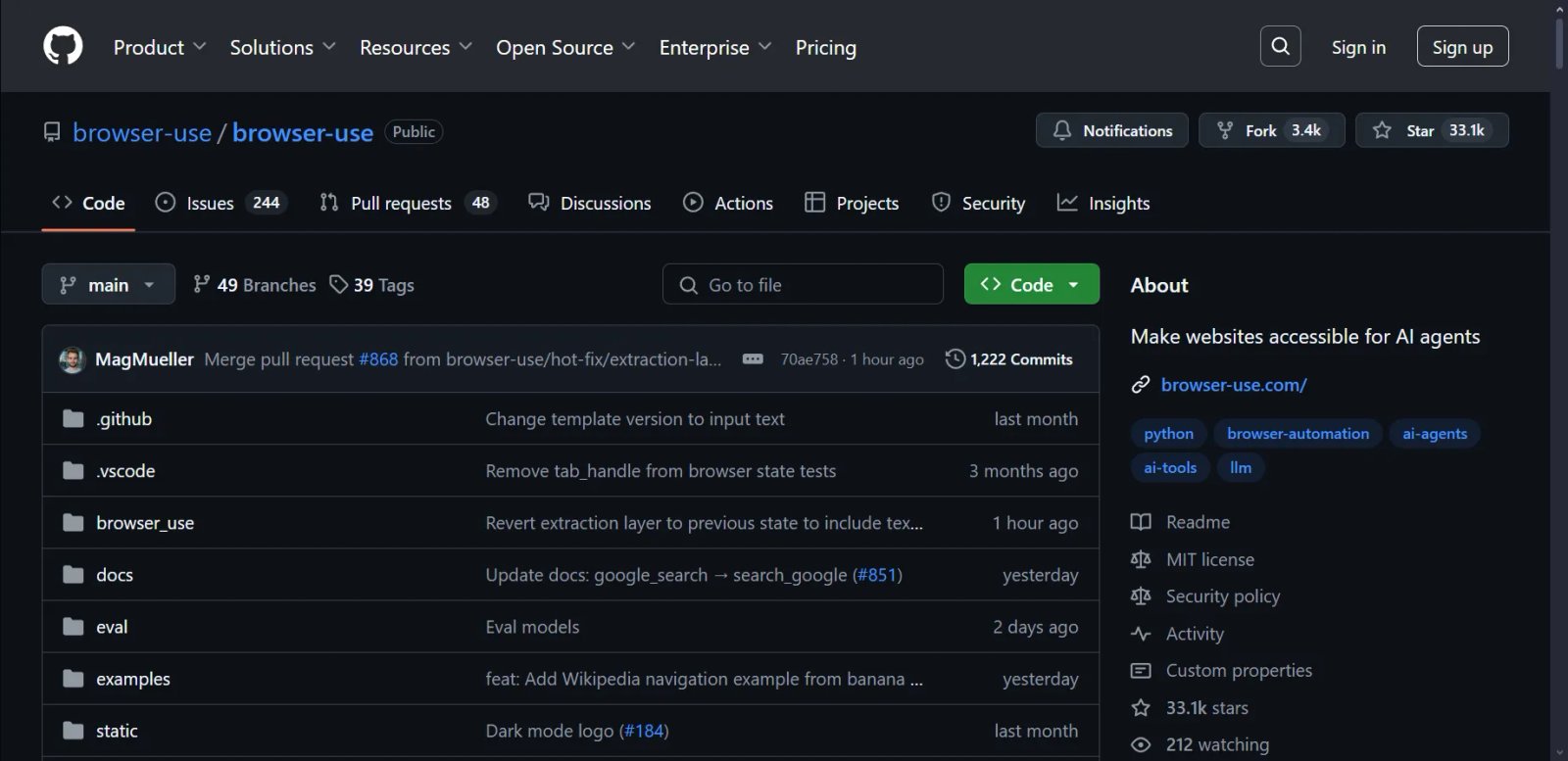Switch to the Issues tab
1568x761 pixels.
tap(220, 203)
